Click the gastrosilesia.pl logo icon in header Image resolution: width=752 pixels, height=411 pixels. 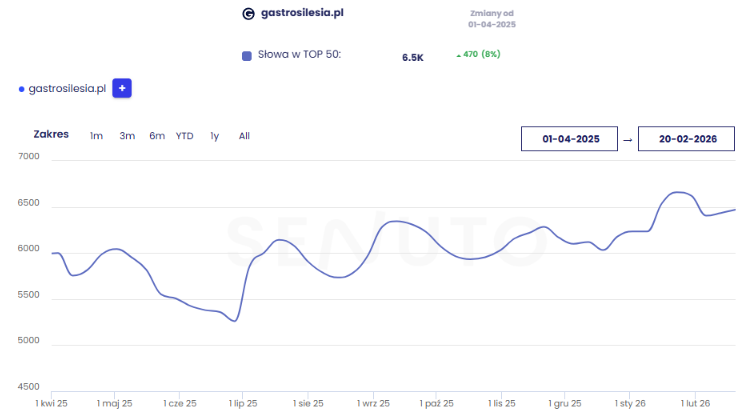point(249,14)
